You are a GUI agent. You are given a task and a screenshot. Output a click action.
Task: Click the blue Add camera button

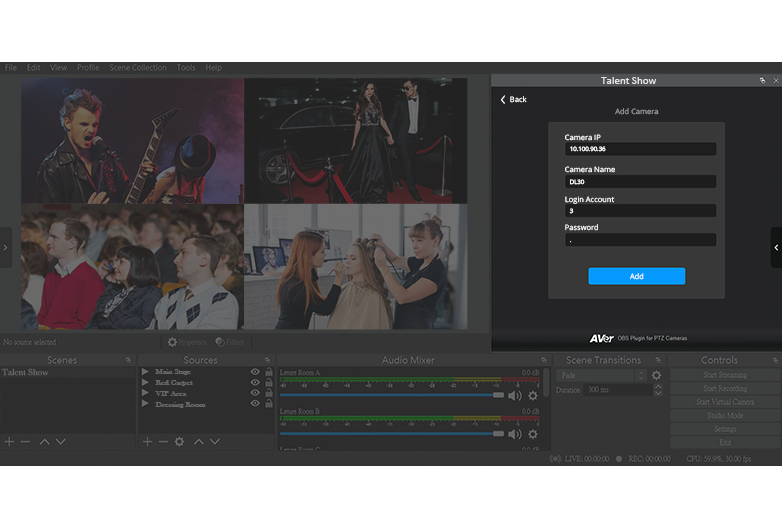(x=636, y=276)
